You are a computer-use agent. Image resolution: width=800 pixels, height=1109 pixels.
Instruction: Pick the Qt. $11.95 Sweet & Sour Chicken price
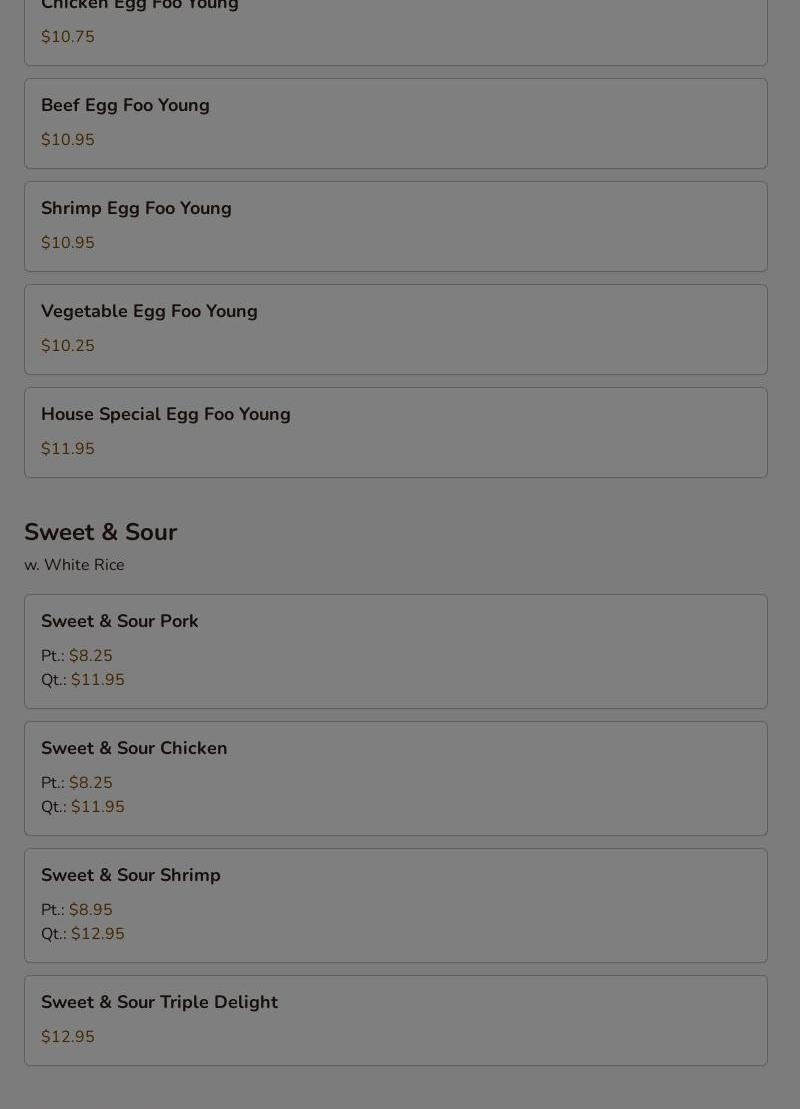[x=97, y=807]
